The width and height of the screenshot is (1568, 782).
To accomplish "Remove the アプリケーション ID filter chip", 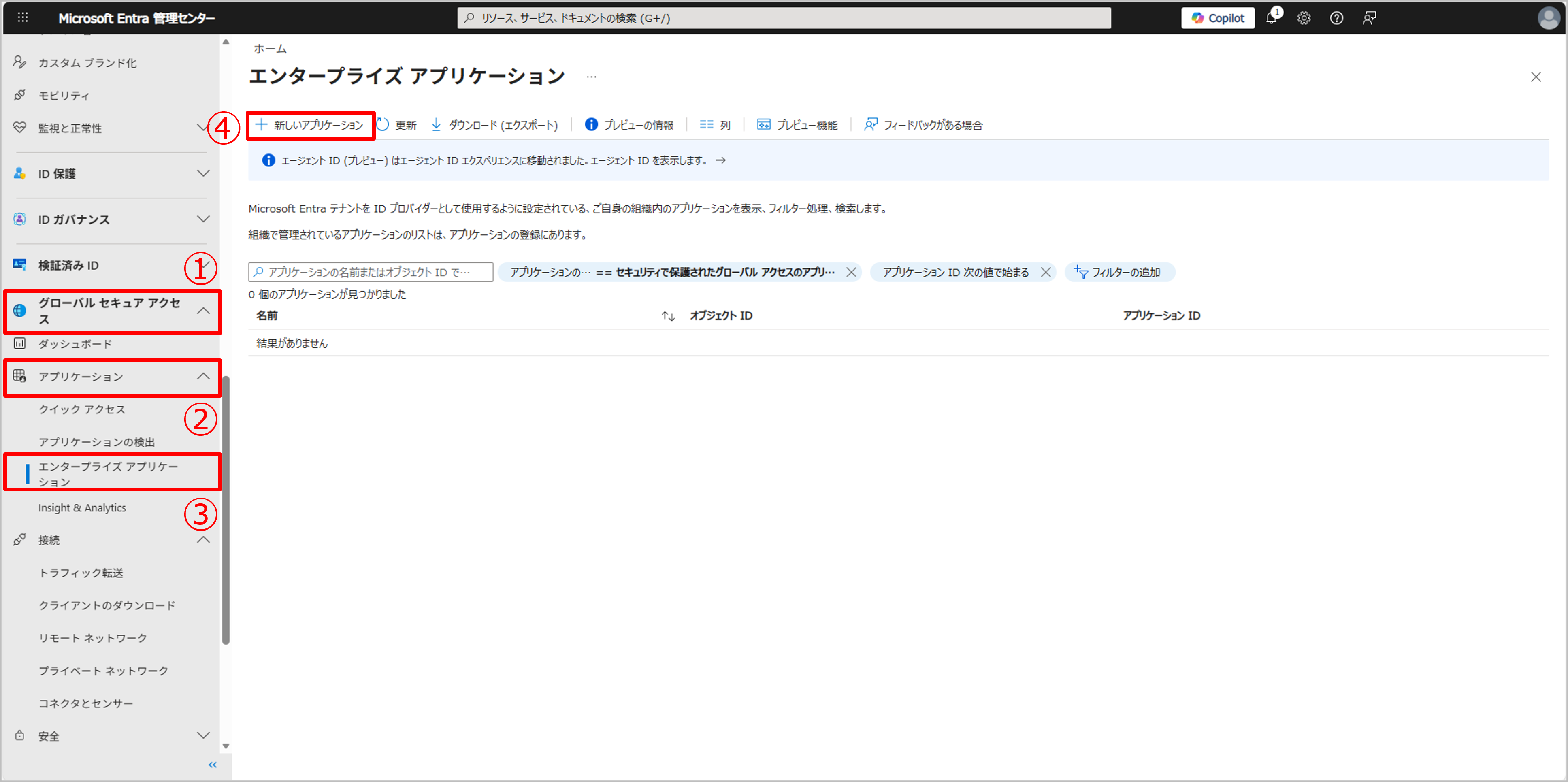I will [1045, 272].
